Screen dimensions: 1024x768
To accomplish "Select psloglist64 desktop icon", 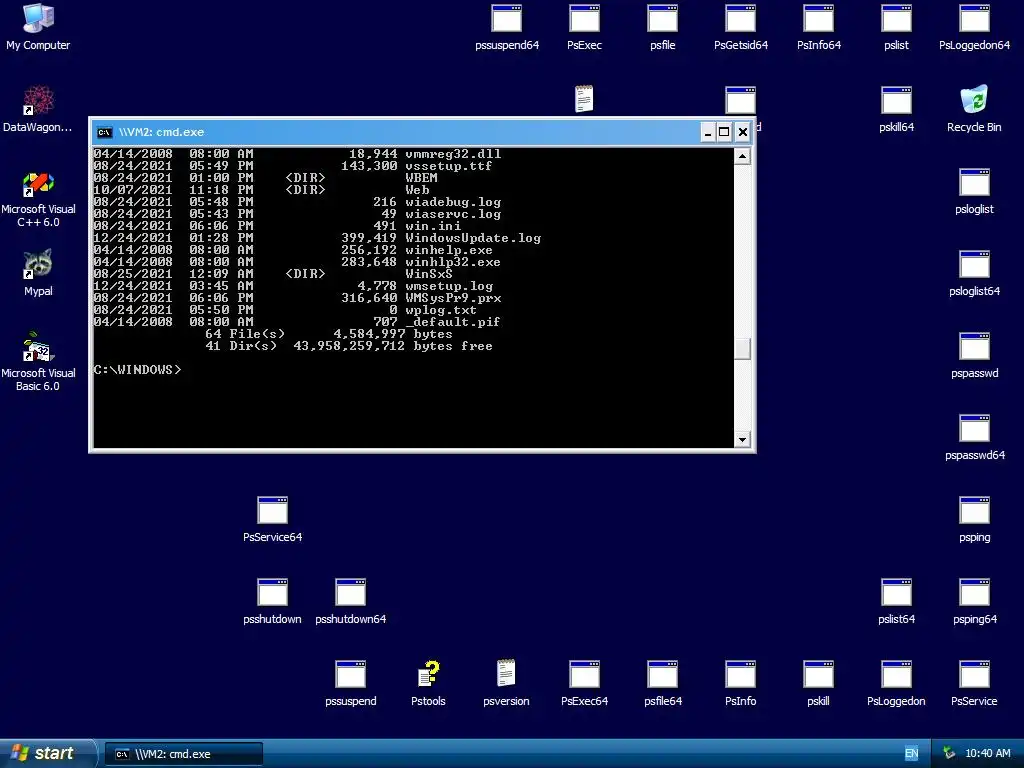I will (x=974, y=273).
